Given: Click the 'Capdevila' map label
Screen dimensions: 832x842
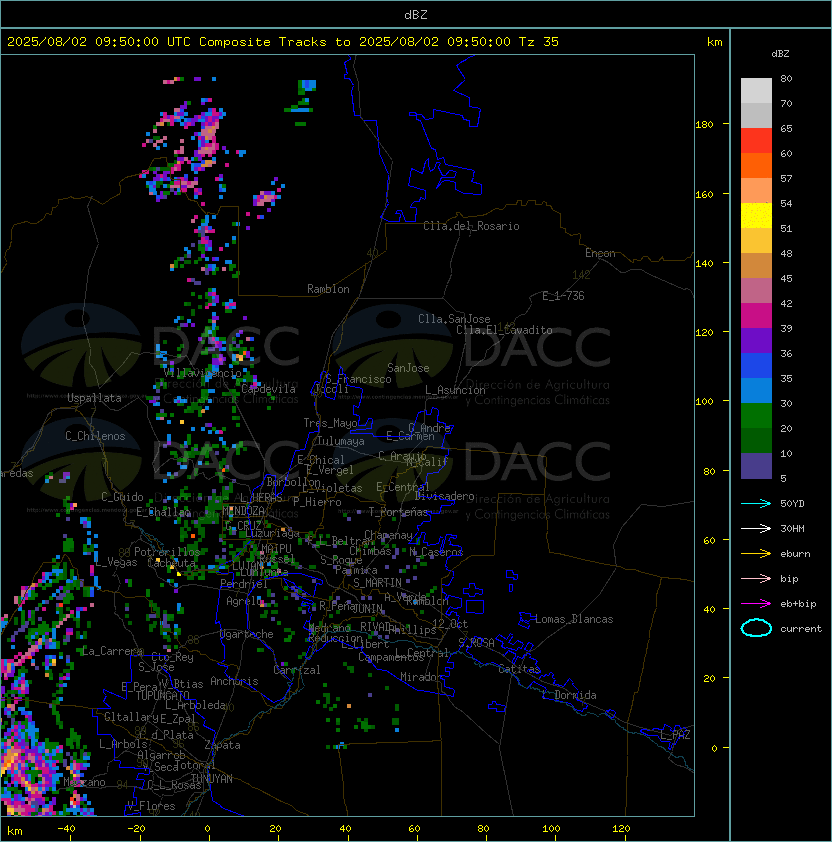Looking at the screenshot, I should (268, 389).
